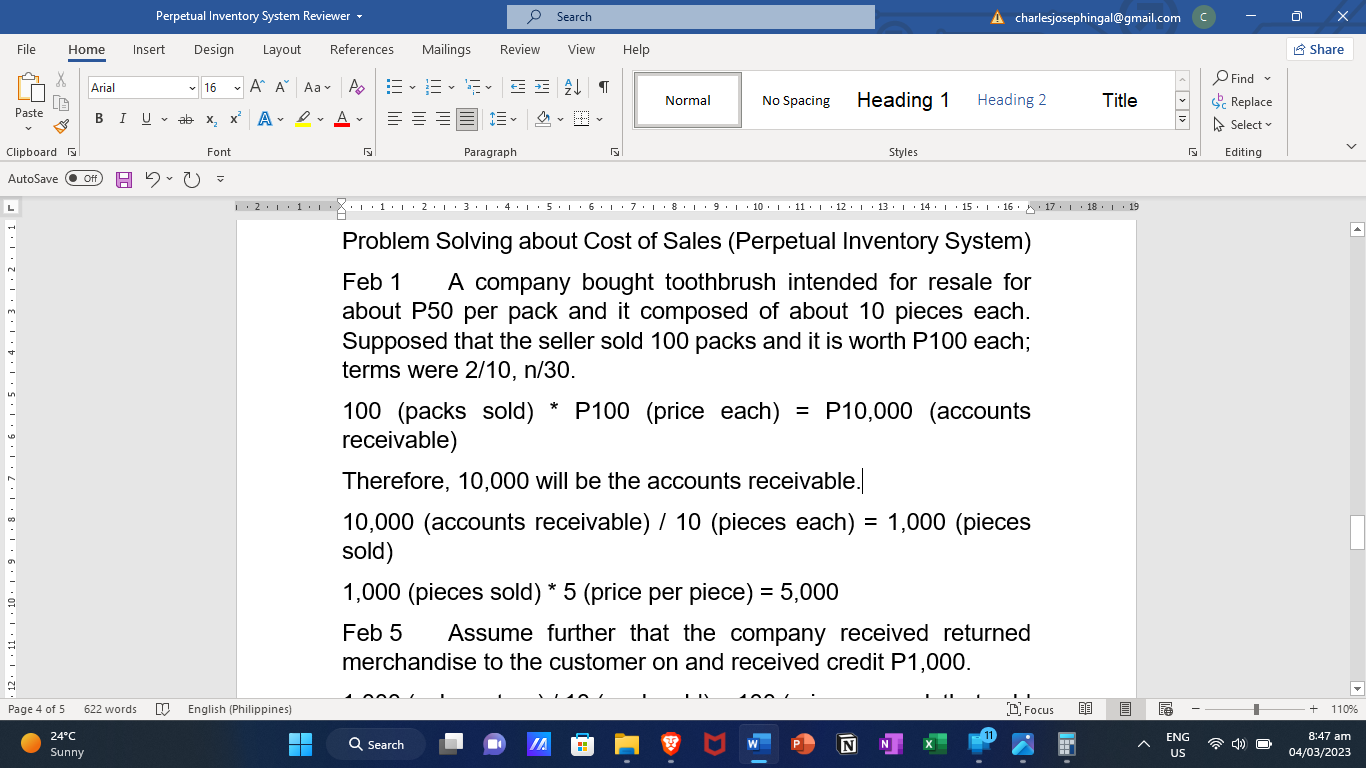Show or hide paragraph marks

tap(604, 88)
